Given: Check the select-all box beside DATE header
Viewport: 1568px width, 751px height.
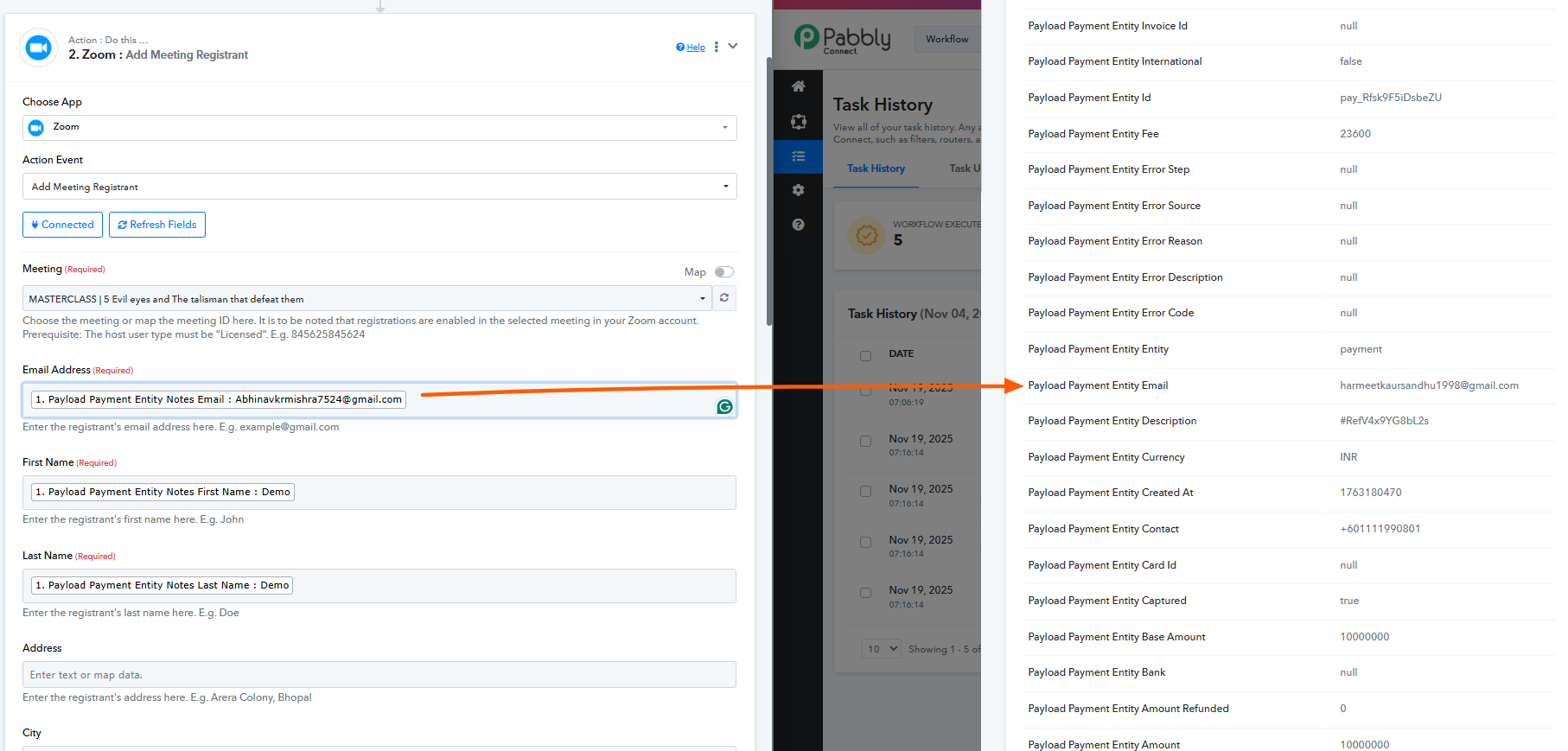Looking at the screenshot, I should pyautogui.click(x=865, y=355).
